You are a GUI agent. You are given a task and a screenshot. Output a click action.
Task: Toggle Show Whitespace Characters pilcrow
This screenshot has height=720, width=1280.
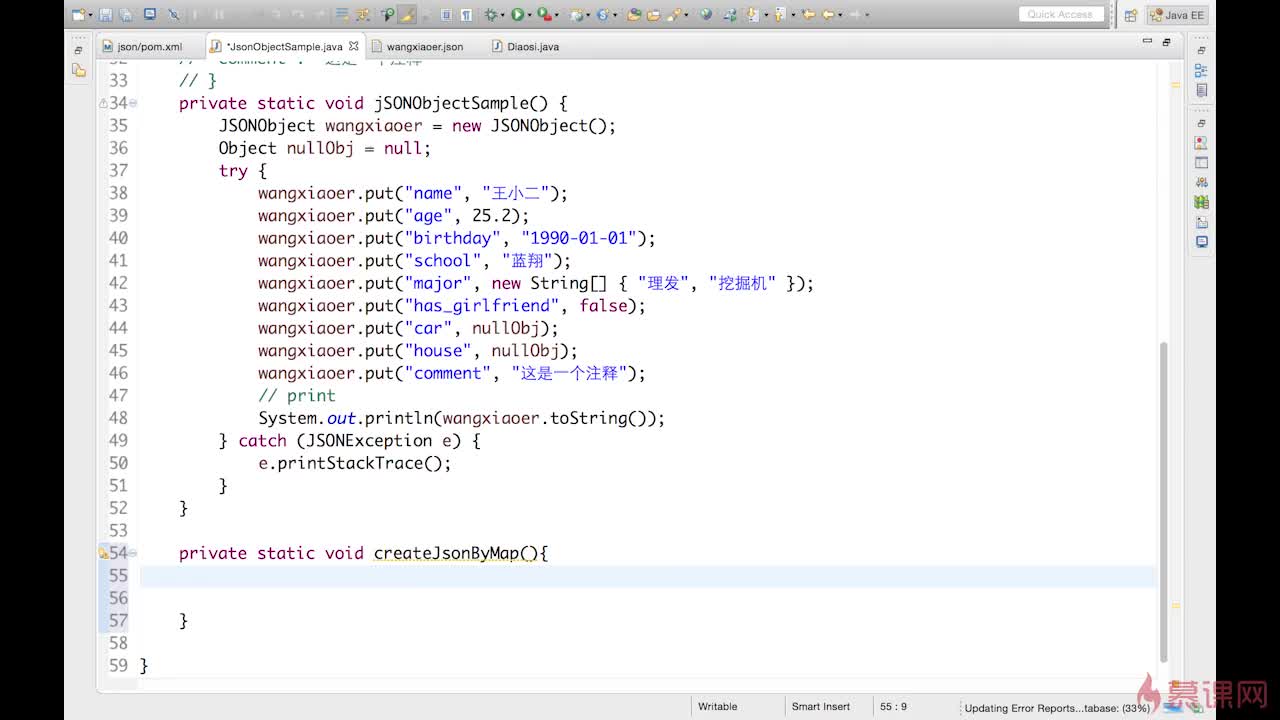(x=466, y=15)
